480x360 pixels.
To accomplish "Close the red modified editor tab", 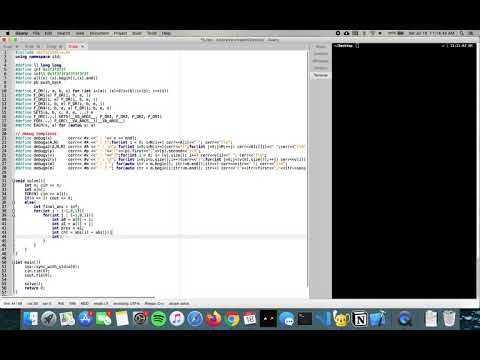I will [x=82, y=46].
